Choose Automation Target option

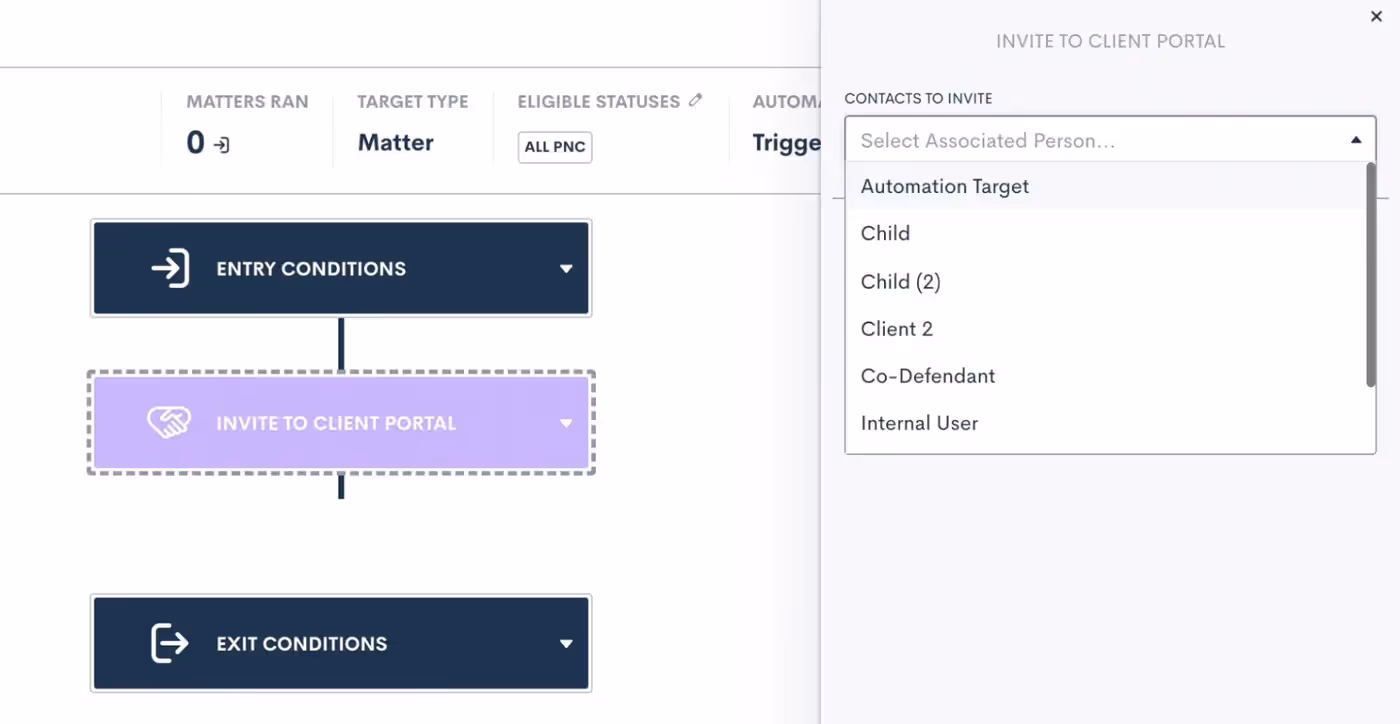click(1106, 186)
